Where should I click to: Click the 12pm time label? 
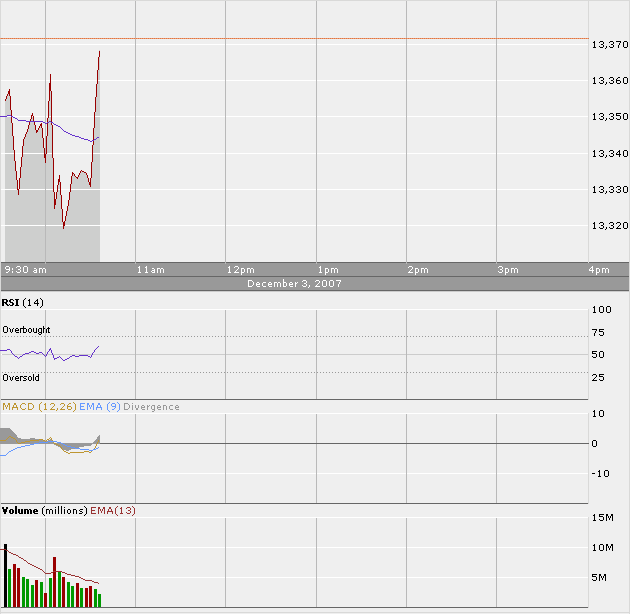[240, 270]
